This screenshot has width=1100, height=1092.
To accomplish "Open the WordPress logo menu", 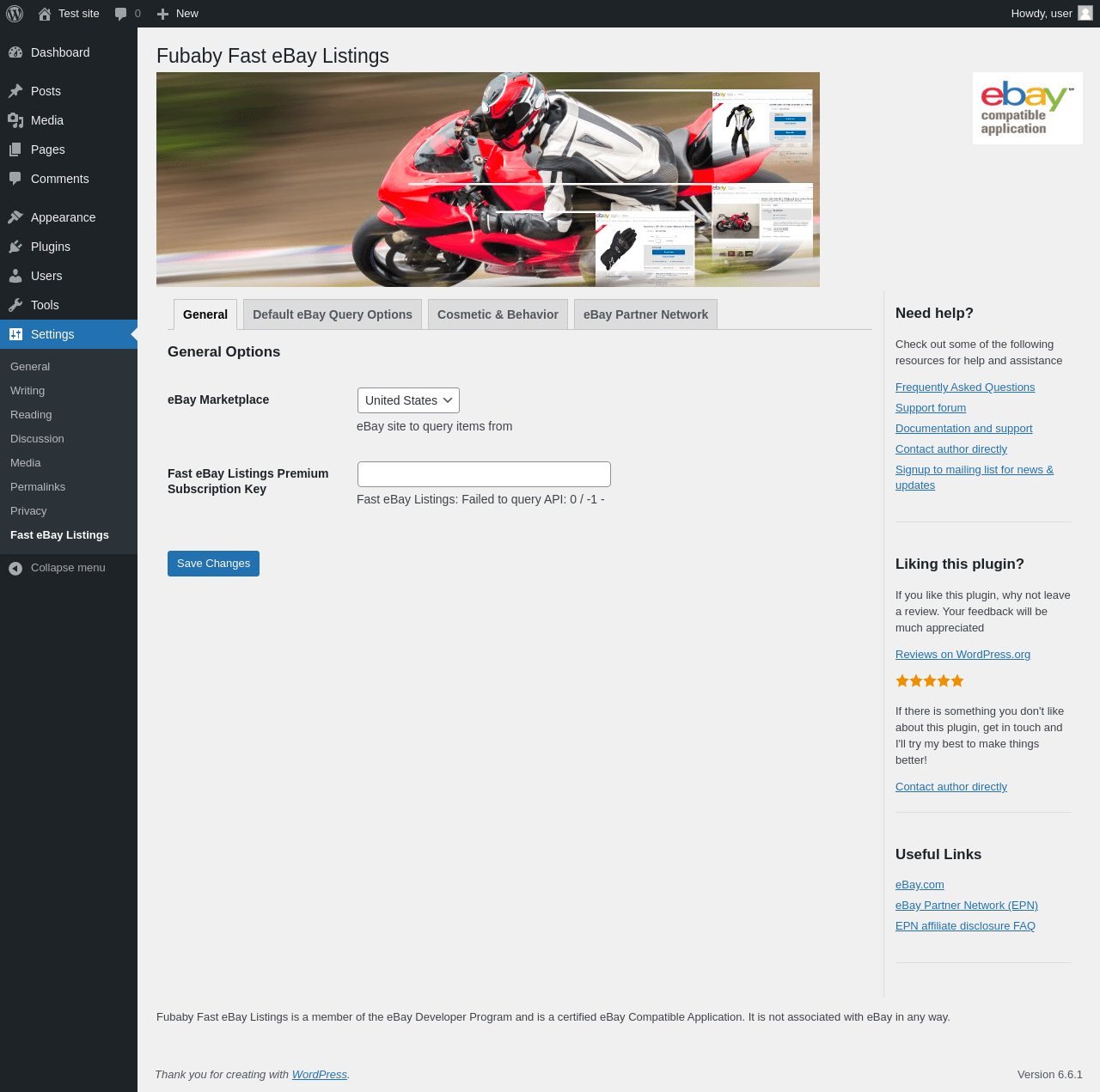I will pyautogui.click(x=15, y=14).
